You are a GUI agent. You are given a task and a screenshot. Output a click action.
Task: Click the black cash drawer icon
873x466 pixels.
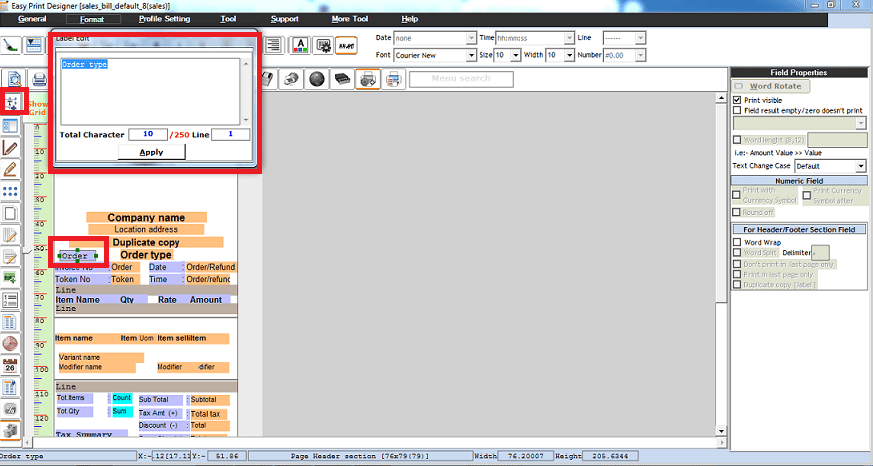[342, 79]
